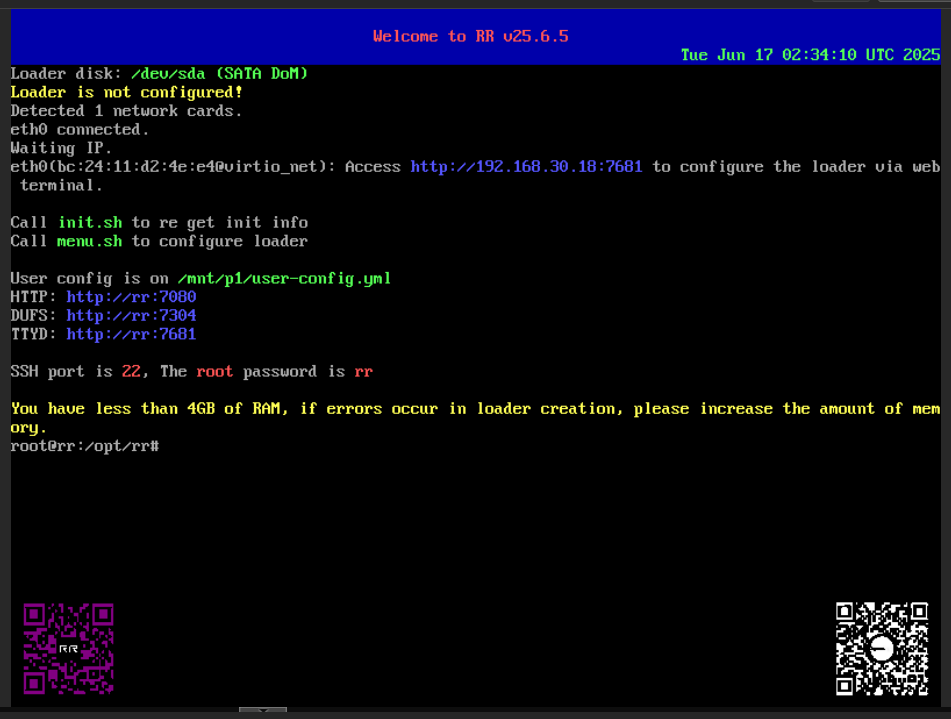
Task: Open the DUFS link http://rr:7304
Action: click(x=131, y=316)
